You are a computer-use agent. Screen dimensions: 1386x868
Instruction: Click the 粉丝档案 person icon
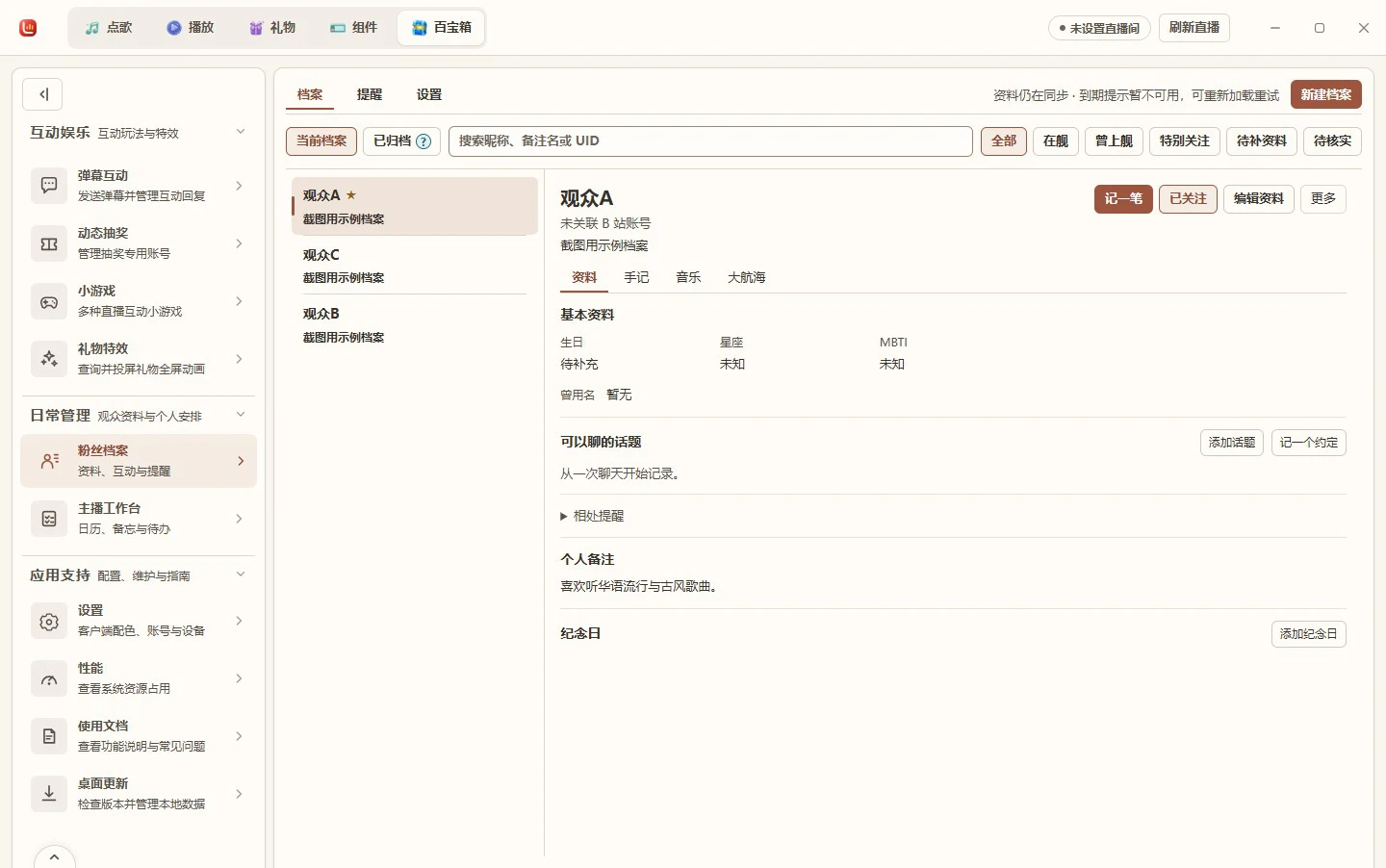[x=49, y=461]
